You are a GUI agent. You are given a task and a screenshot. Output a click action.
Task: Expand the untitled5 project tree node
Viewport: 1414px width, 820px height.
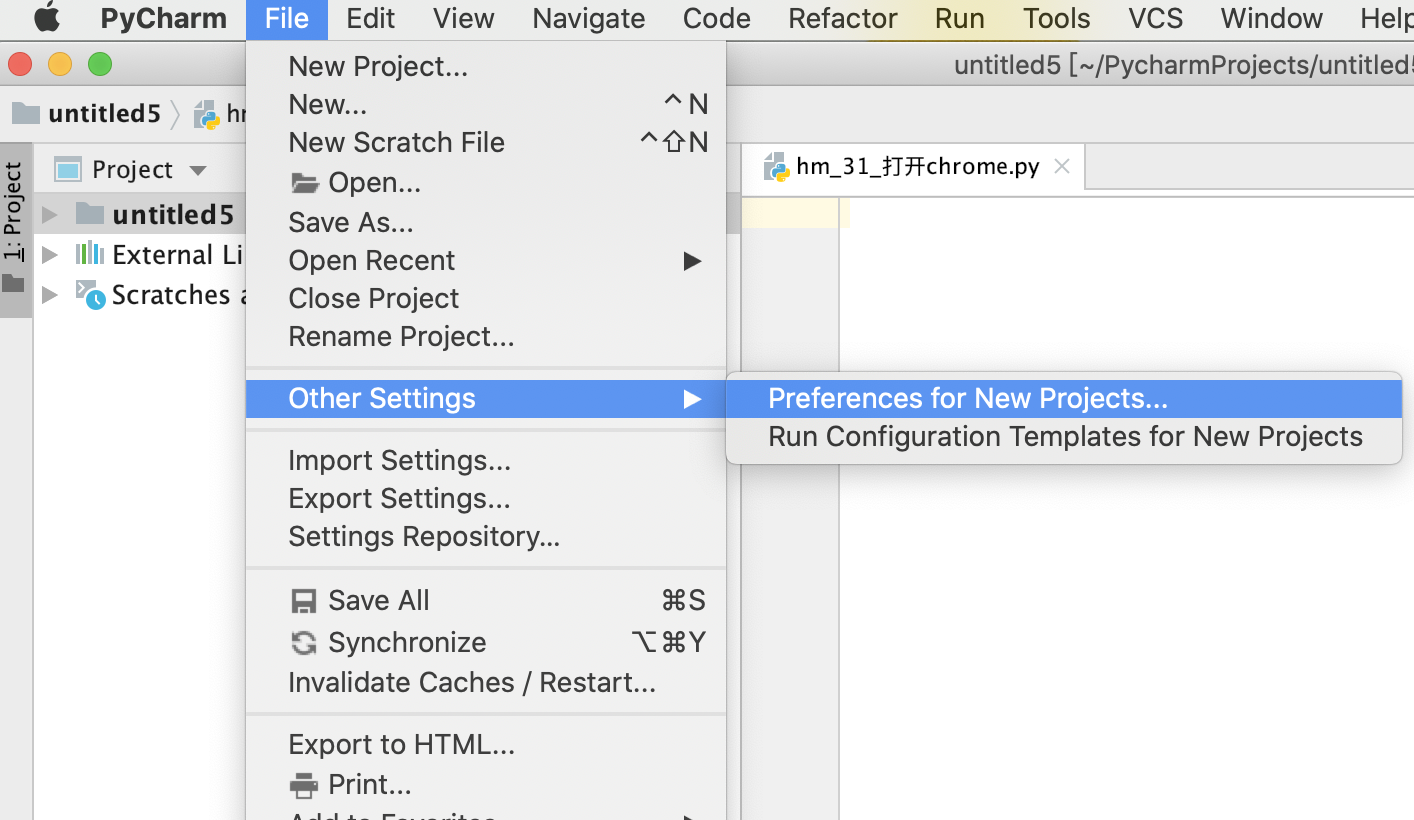click(49, 215)
